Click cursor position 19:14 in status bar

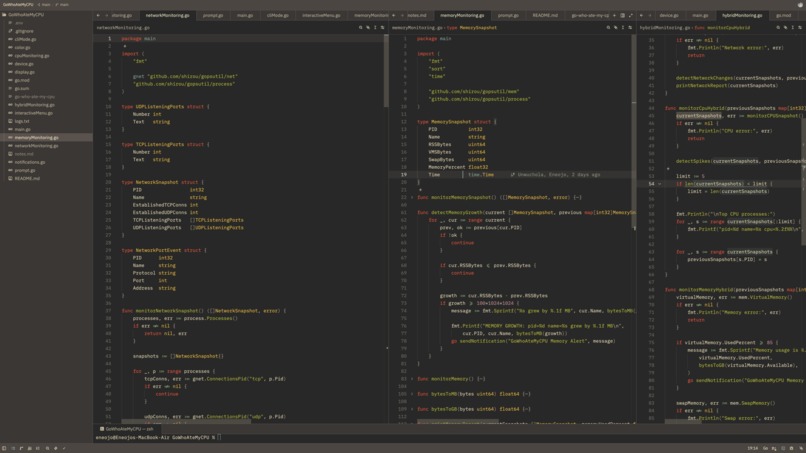tap(753, 448)
